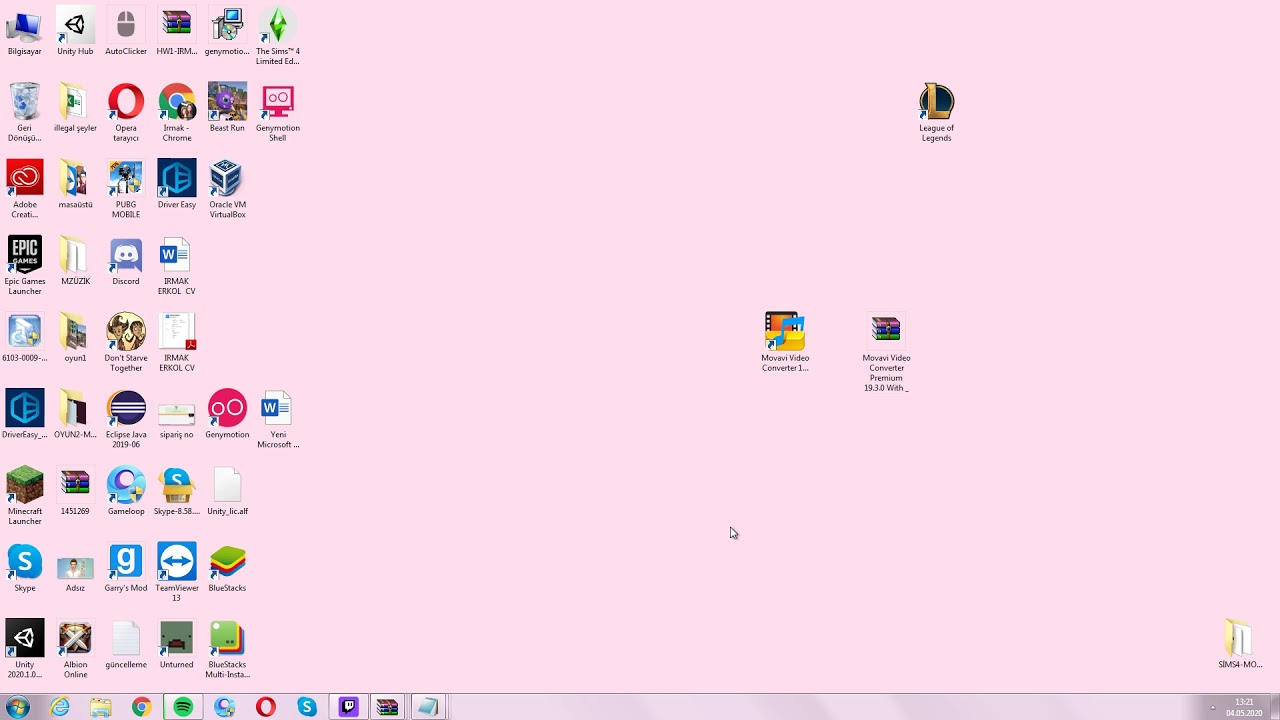Select the Gameloop shortcut
The image size is (1280, 720).
[x=126, y=492]
